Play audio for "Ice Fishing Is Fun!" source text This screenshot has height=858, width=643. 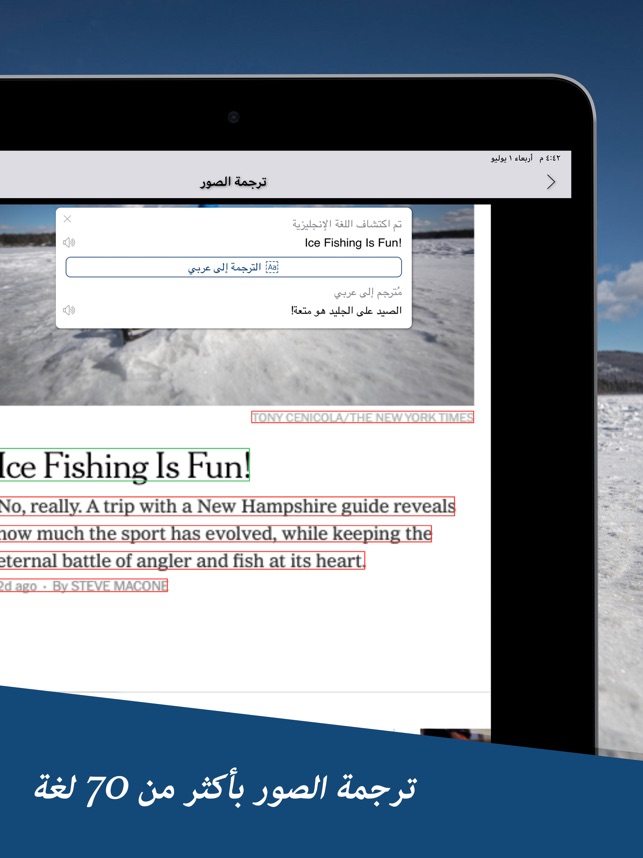pos(69,242)
